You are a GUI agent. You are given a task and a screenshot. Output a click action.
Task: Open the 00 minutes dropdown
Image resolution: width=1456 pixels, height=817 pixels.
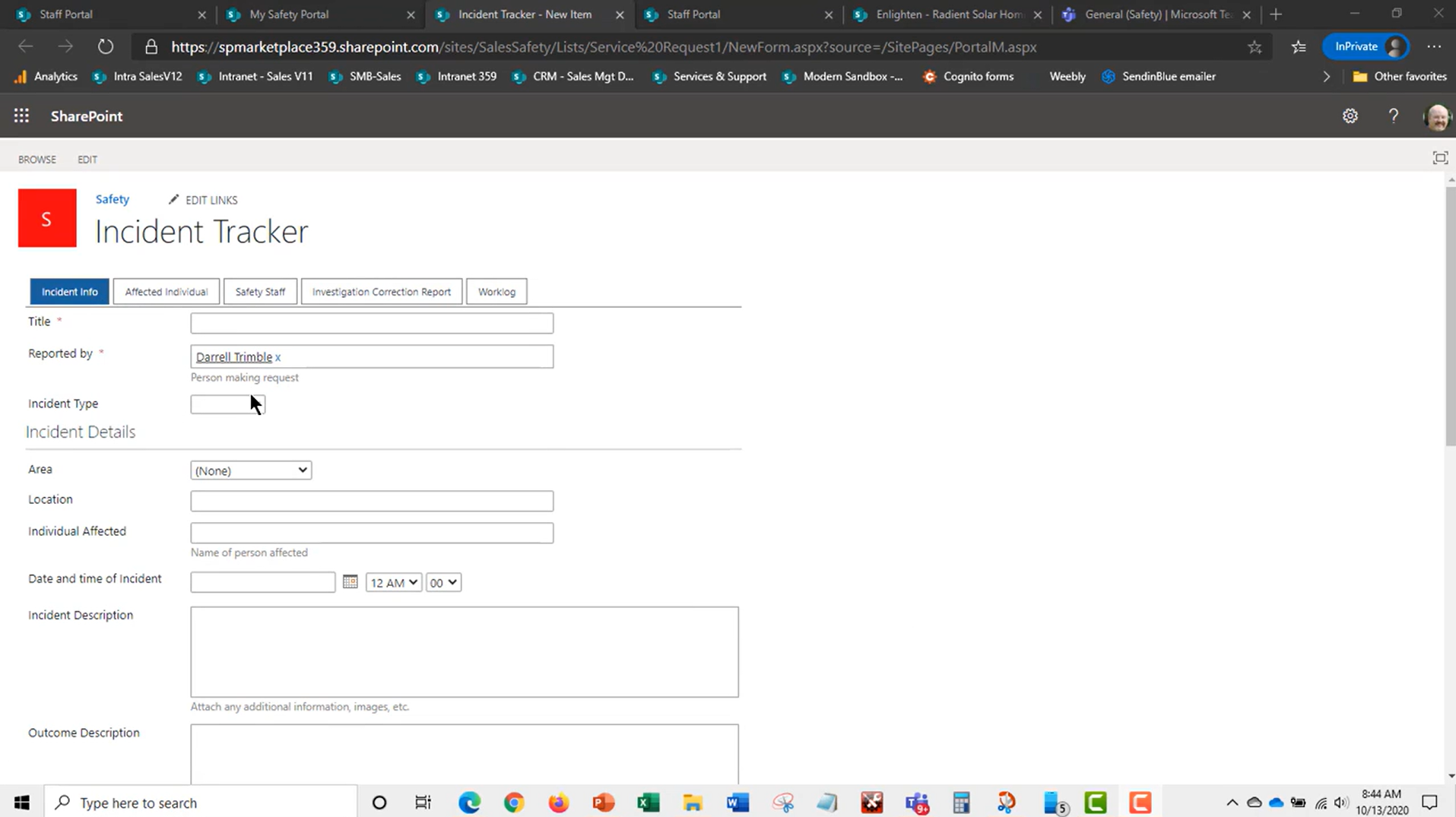(x=443, y=582)
